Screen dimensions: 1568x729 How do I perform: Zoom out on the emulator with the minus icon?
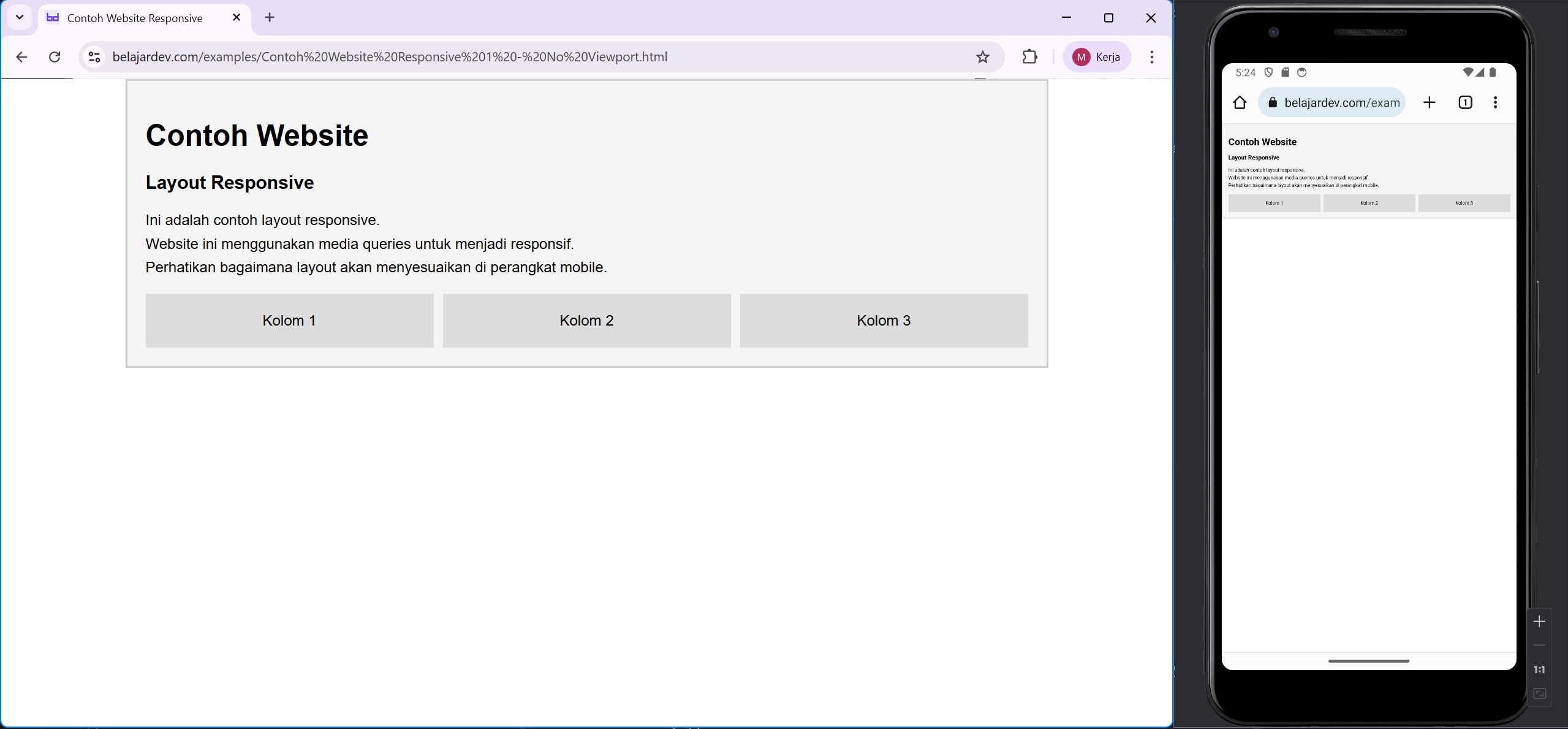pyautogui.click(x=1539, y=645)
